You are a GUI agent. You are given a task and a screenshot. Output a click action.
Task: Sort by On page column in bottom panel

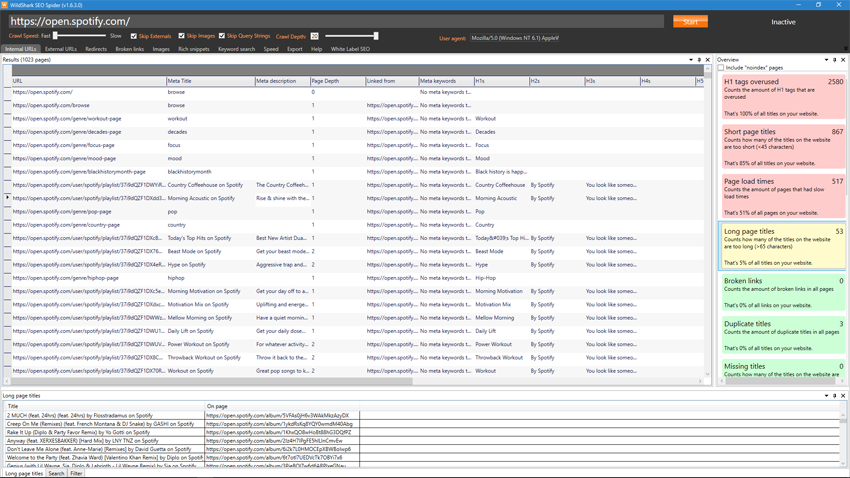pos(282,406)
